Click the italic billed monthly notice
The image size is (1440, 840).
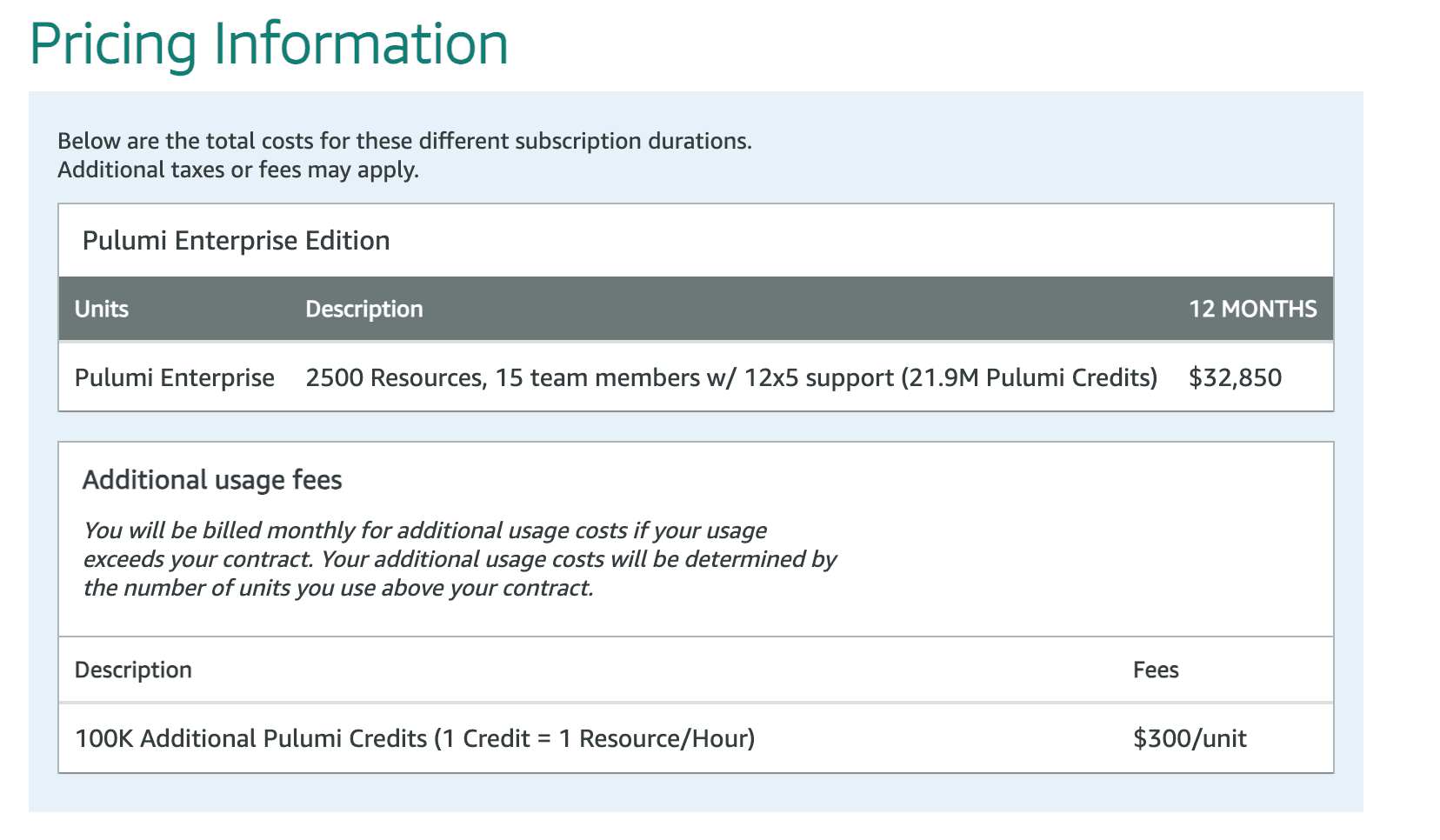[460, 559]
